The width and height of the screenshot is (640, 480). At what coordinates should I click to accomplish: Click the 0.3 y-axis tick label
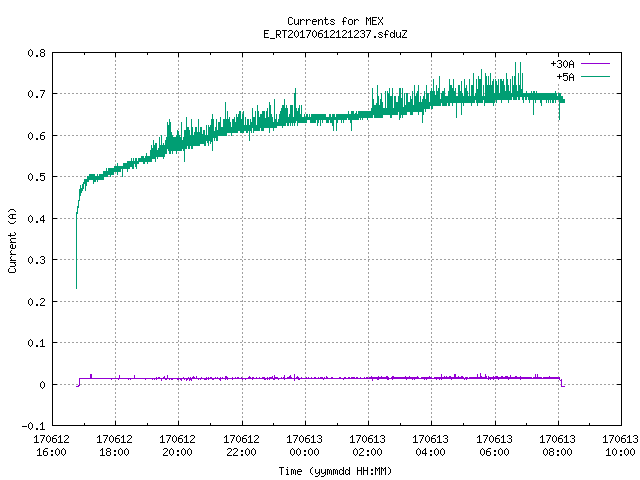(x=36, y=260)
